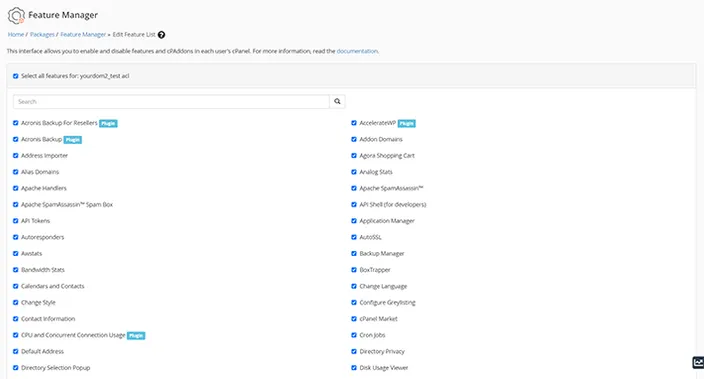Uncheck the Analog Stats feature
This screenshot has width=704, height=379.
pyautogui.click(x=354, y=172)
